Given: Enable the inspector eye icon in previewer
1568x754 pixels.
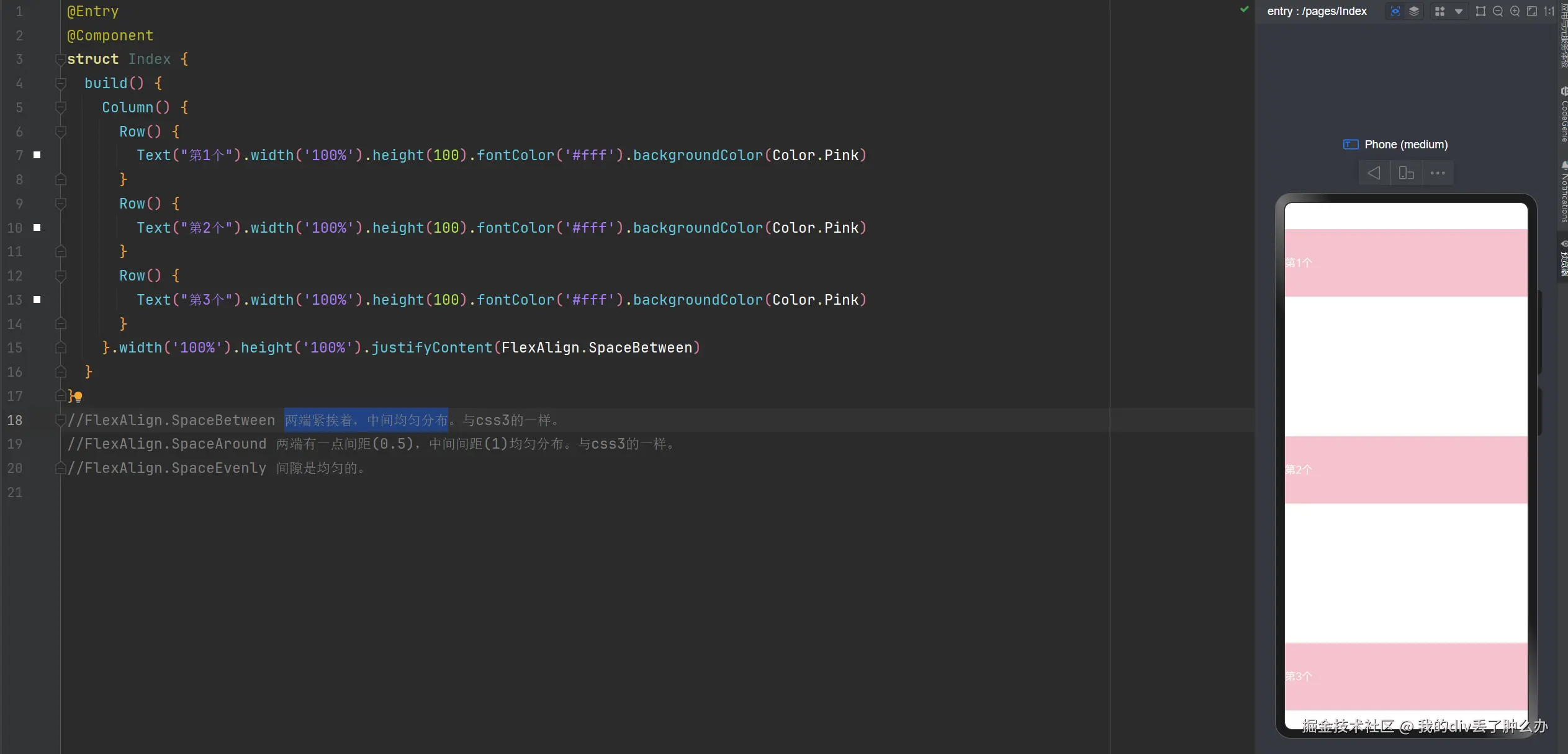Looking at the screenshot, I should 1395,11.
